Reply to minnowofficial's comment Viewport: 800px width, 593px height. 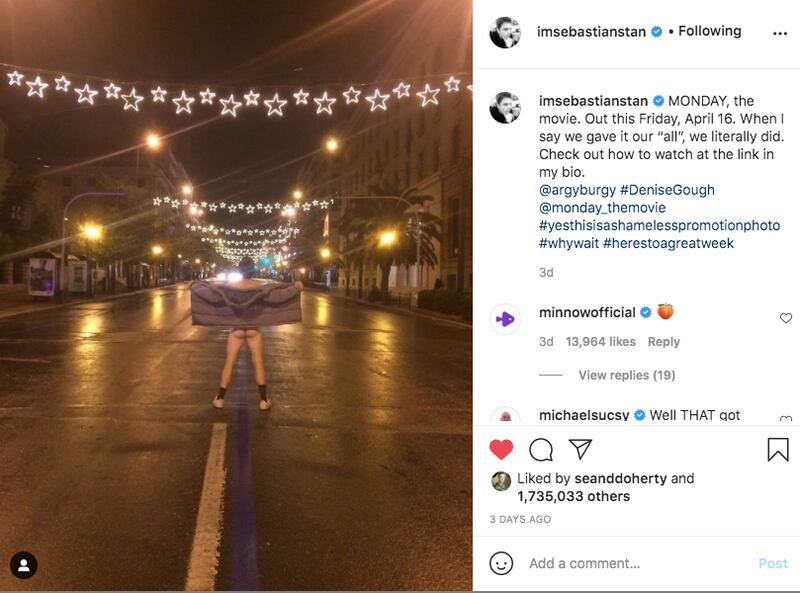click(664, 342)
